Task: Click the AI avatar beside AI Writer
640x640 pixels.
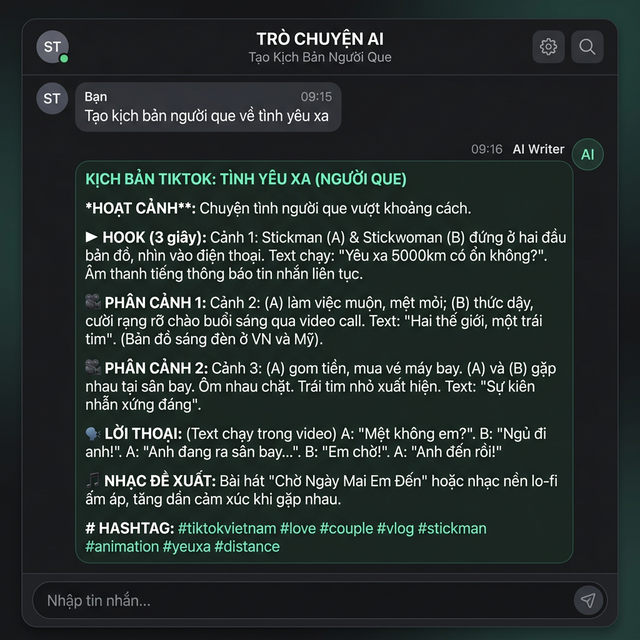Action: (587, 154)
